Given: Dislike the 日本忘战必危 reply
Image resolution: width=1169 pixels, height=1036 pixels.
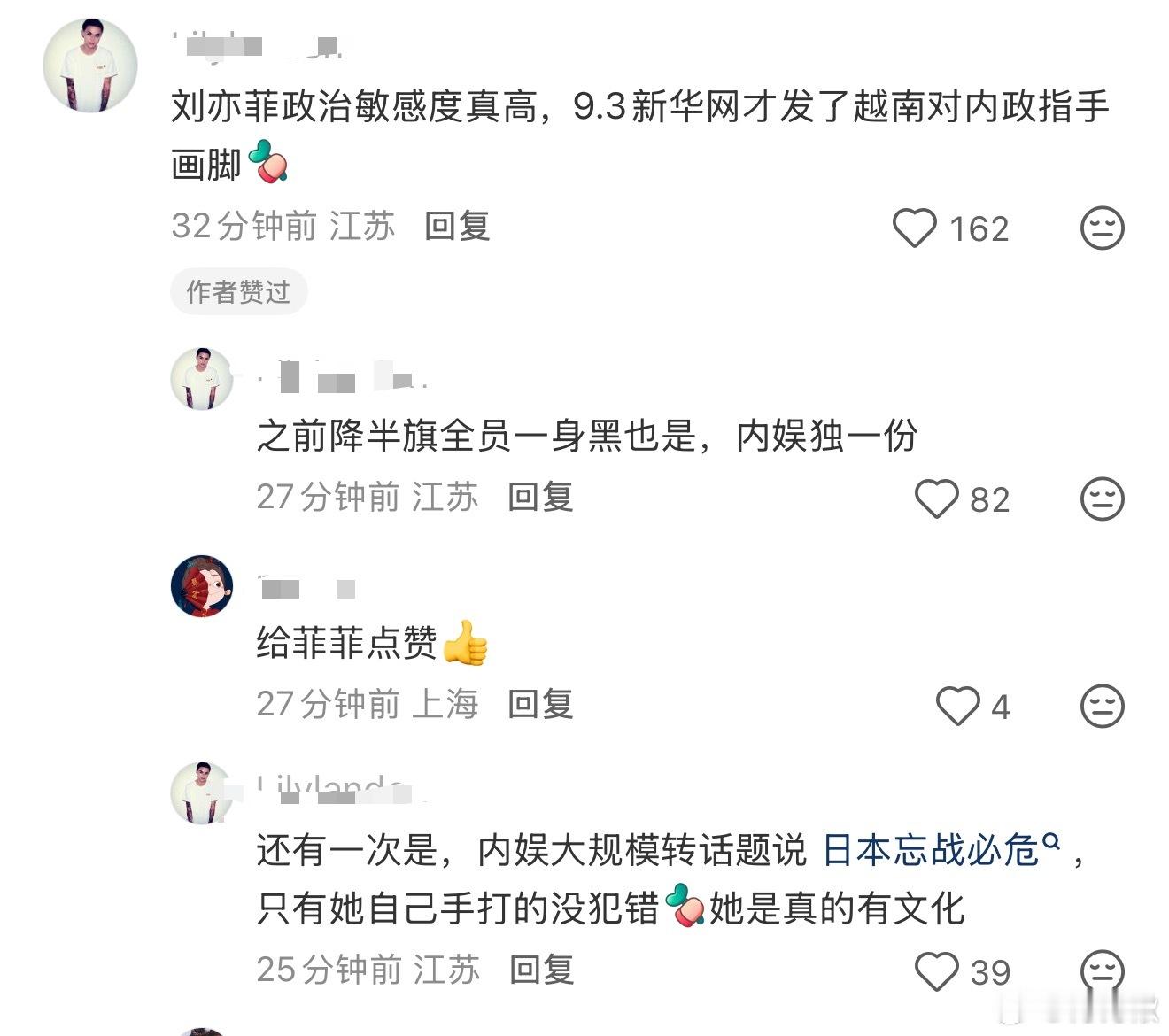Looking at the screenshot, I should click(x=1103, y=971).
